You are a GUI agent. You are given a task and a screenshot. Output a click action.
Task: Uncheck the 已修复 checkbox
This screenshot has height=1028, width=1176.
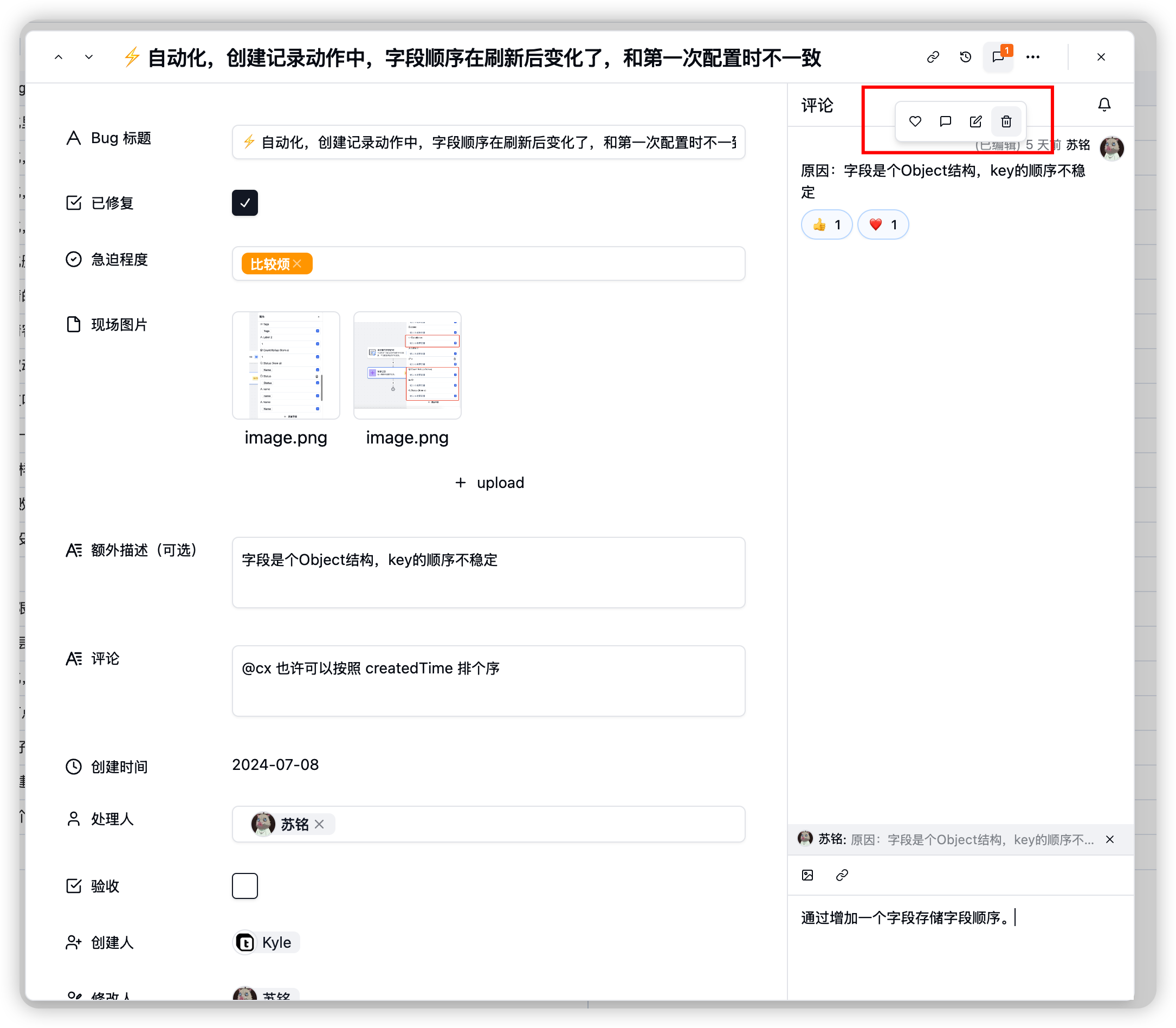[x=245, y=202]
